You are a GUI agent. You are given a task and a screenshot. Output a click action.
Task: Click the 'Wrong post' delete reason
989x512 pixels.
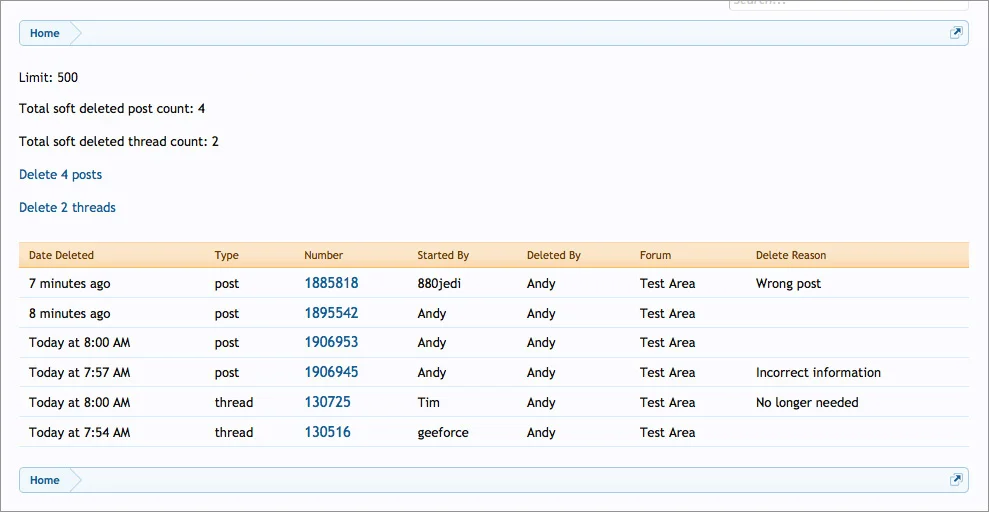[x=788, y=284]
